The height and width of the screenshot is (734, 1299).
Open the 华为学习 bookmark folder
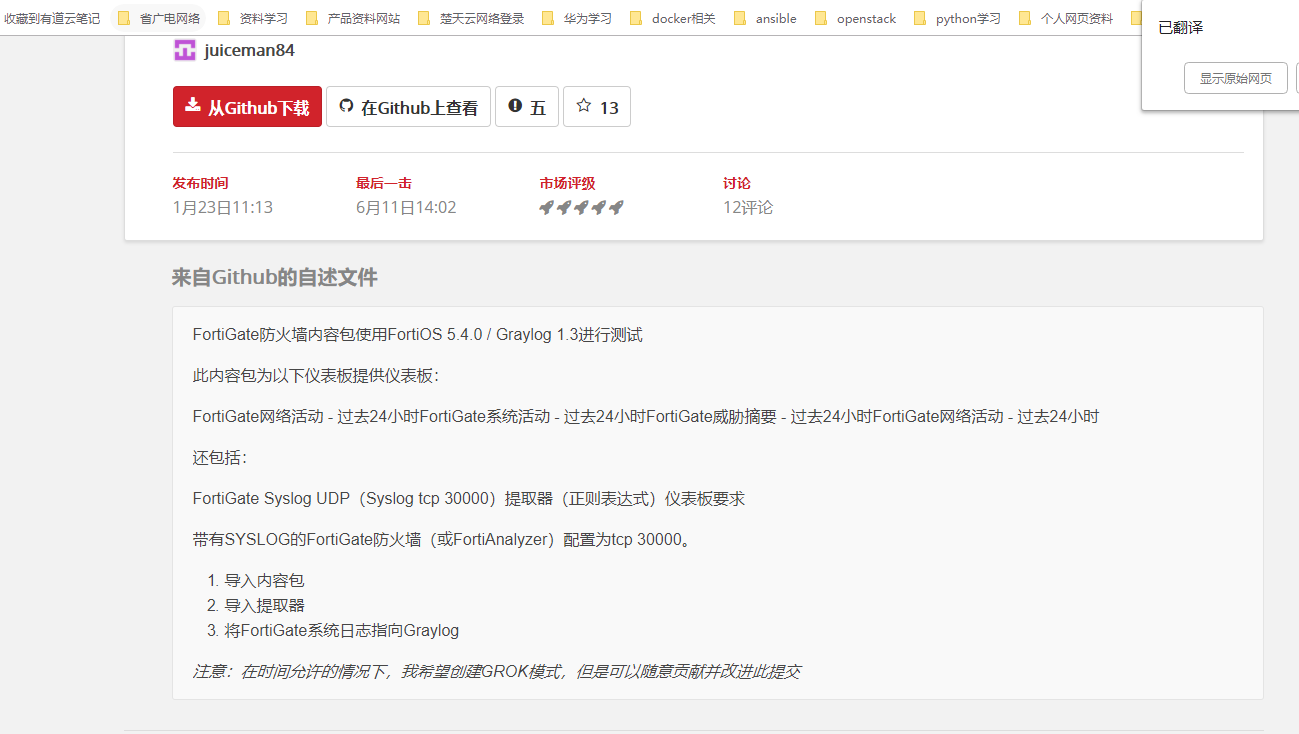tap(577, 18)
